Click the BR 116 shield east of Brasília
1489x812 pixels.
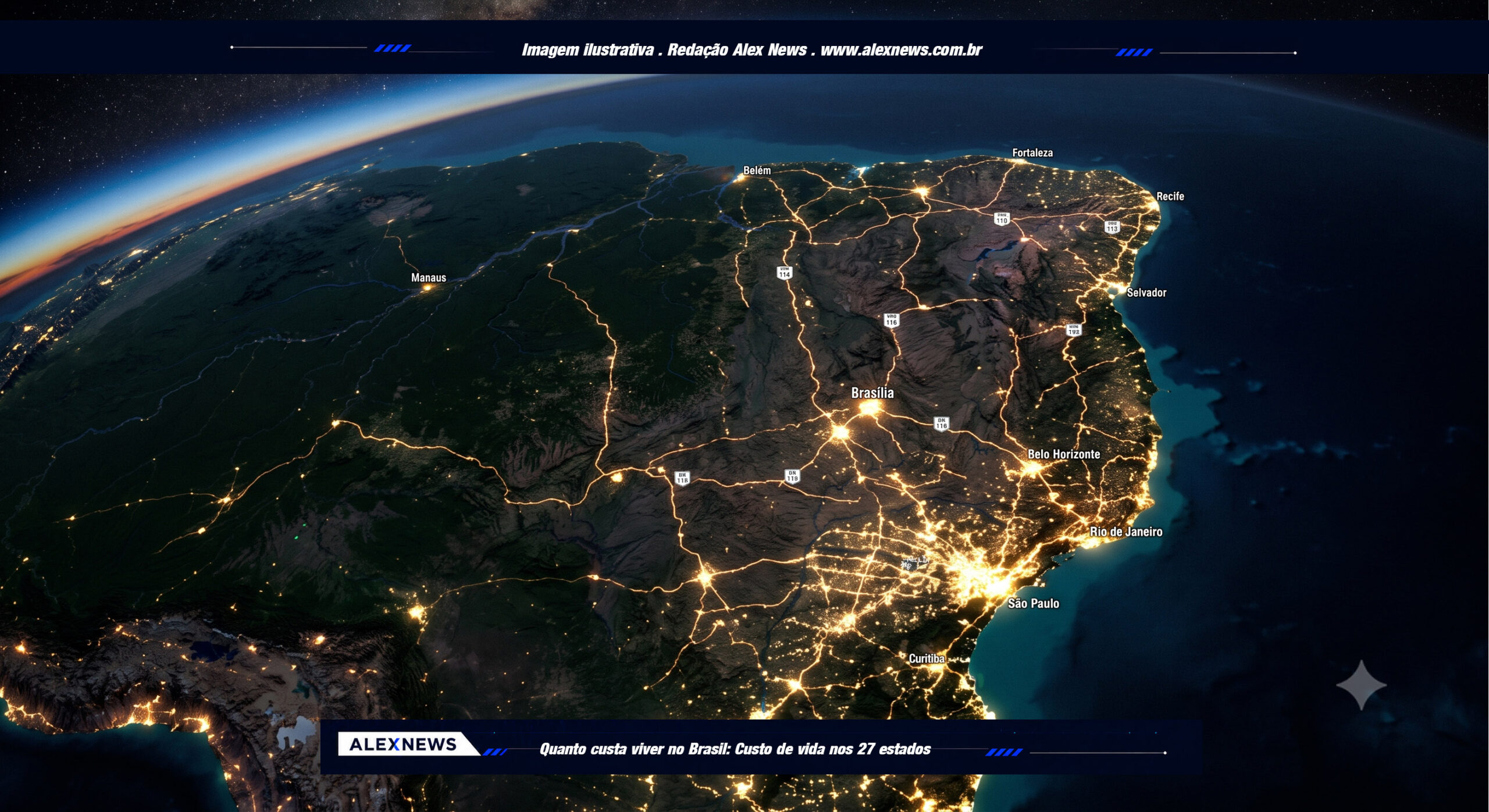[941, 423]
